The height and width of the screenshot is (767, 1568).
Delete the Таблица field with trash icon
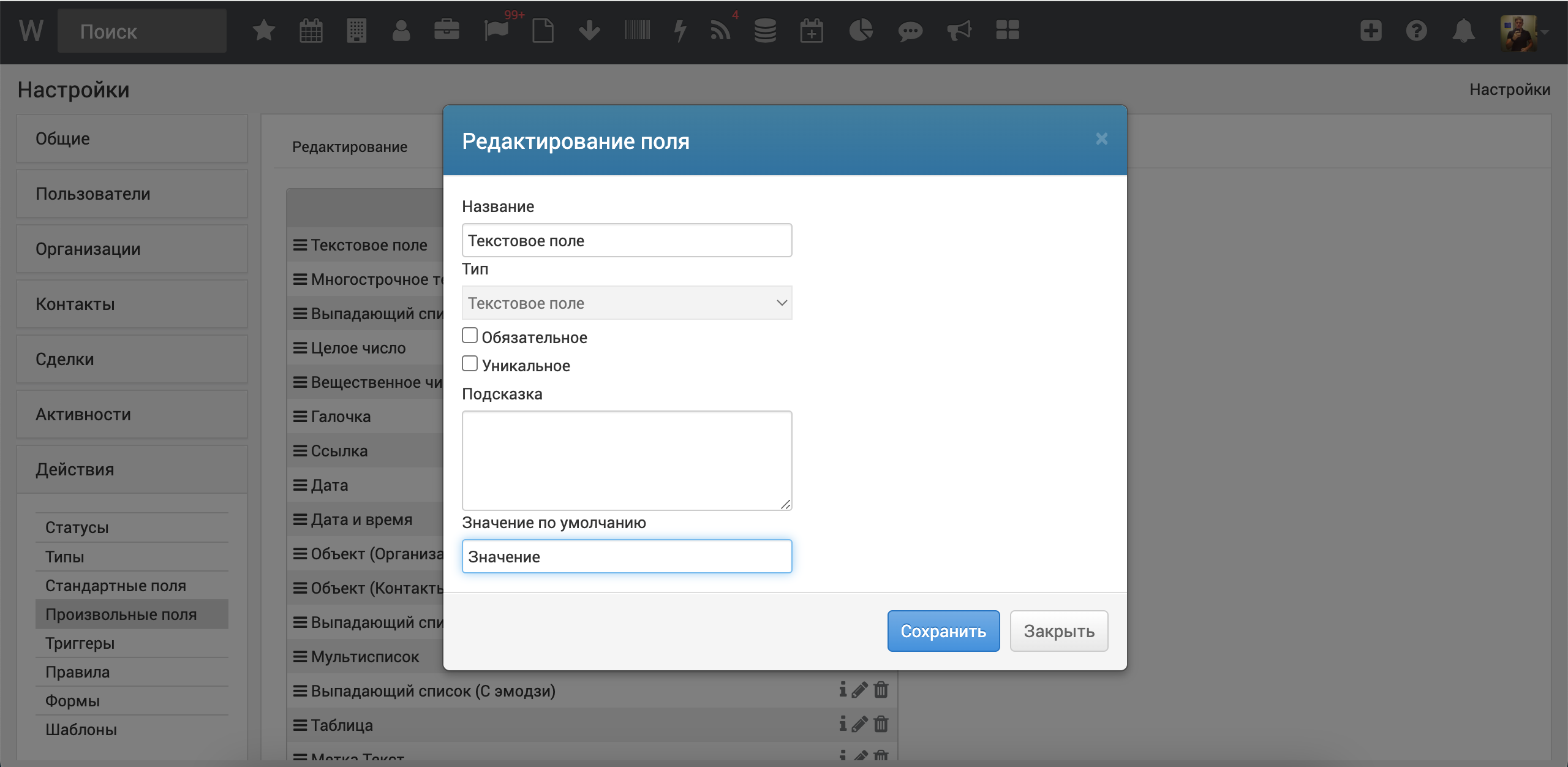tap(881, 725)
